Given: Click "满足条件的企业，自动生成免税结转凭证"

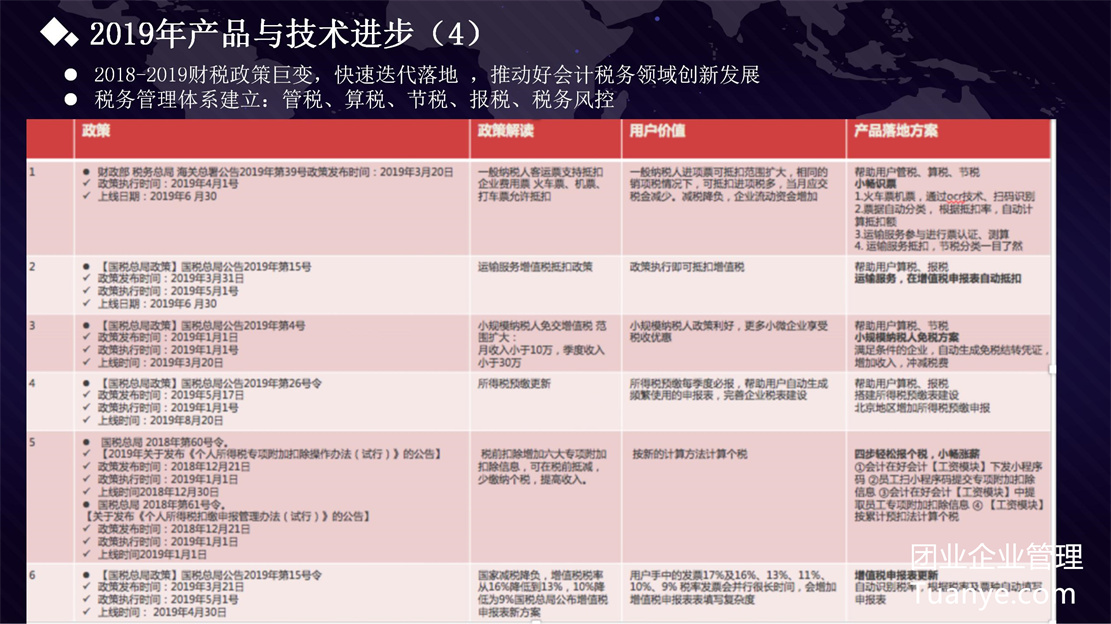Looking at the screenshot, I should (949, 350).
